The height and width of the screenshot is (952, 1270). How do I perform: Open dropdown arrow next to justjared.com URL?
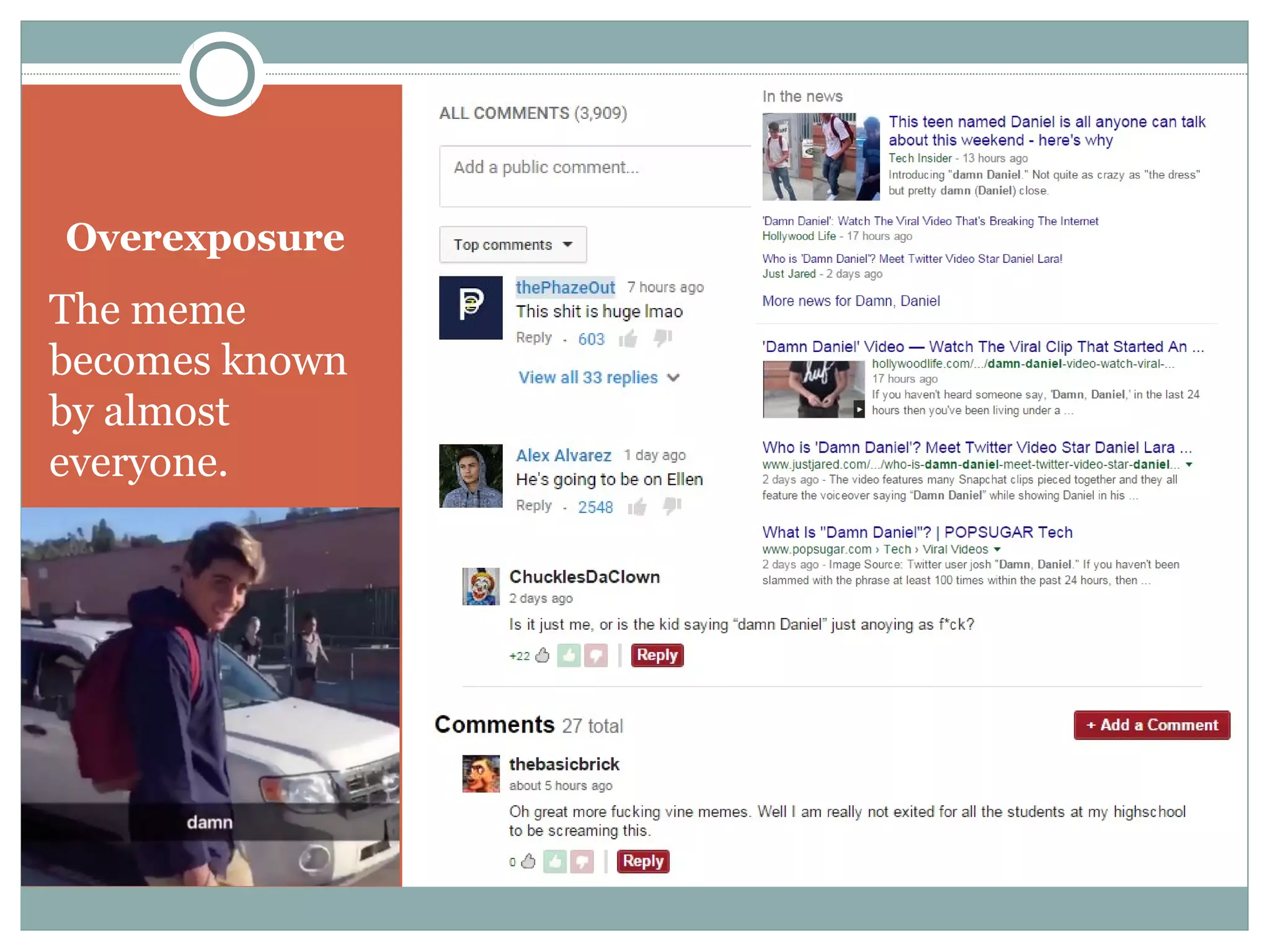(x=1189, y=464)
